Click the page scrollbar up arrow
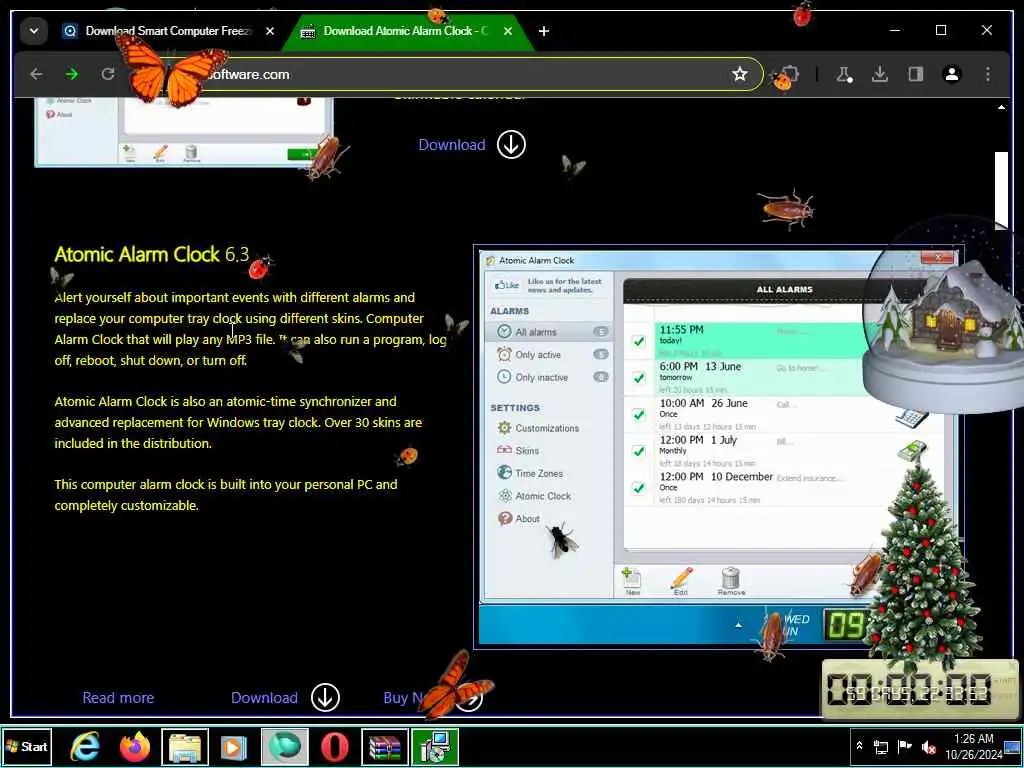This screenshot has height=768, width=1024. [x=1001, y=107]
